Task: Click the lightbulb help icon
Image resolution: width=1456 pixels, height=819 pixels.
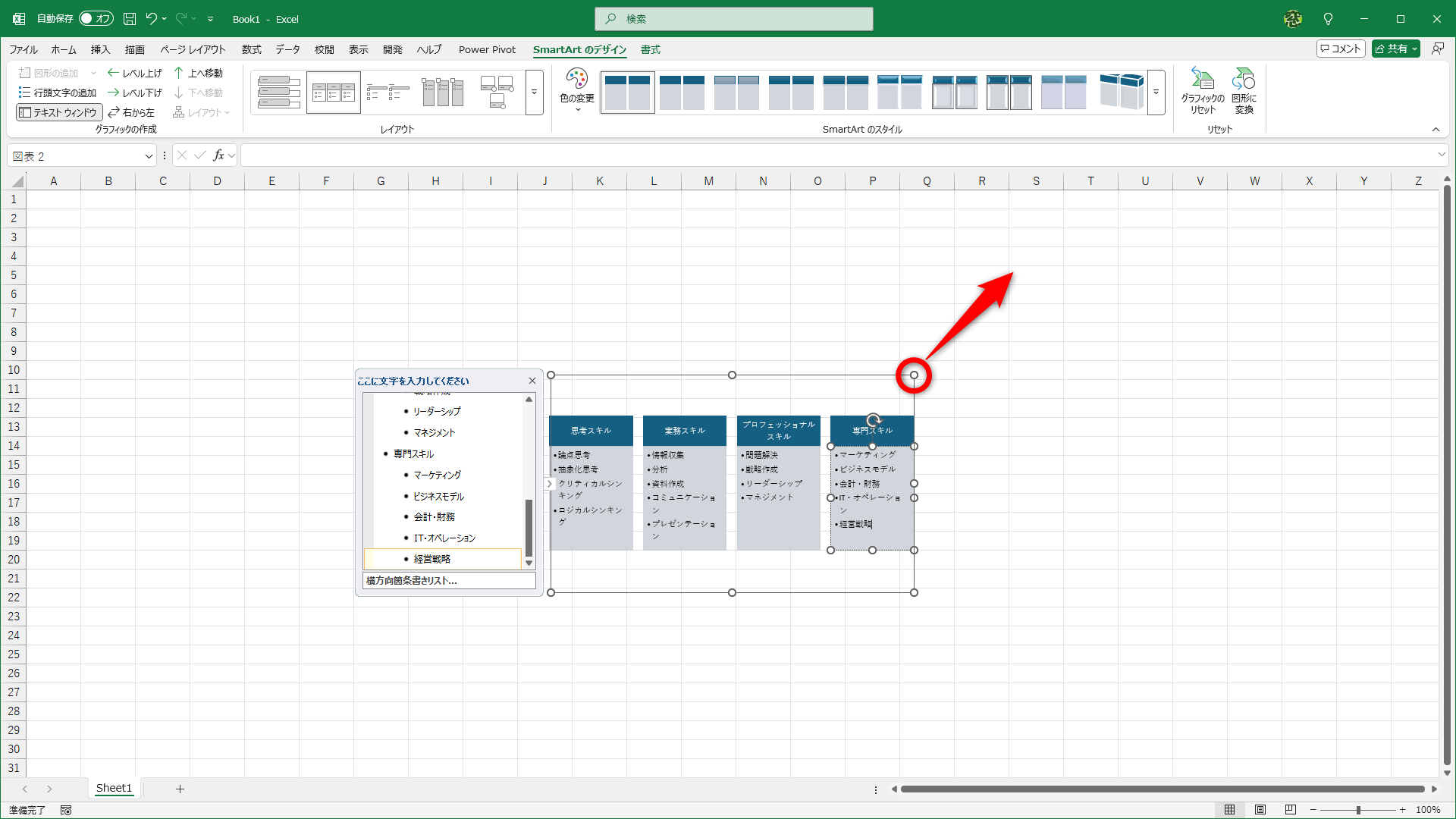Action: tap(1328, 18)
